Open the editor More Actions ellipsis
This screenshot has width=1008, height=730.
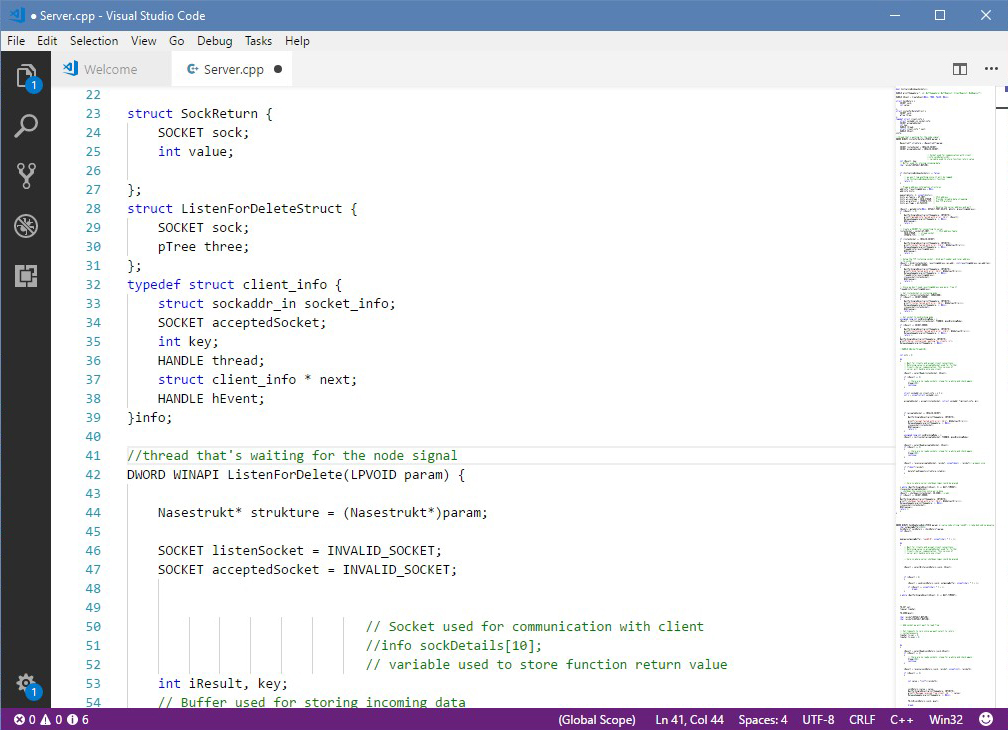pos(991,69)
